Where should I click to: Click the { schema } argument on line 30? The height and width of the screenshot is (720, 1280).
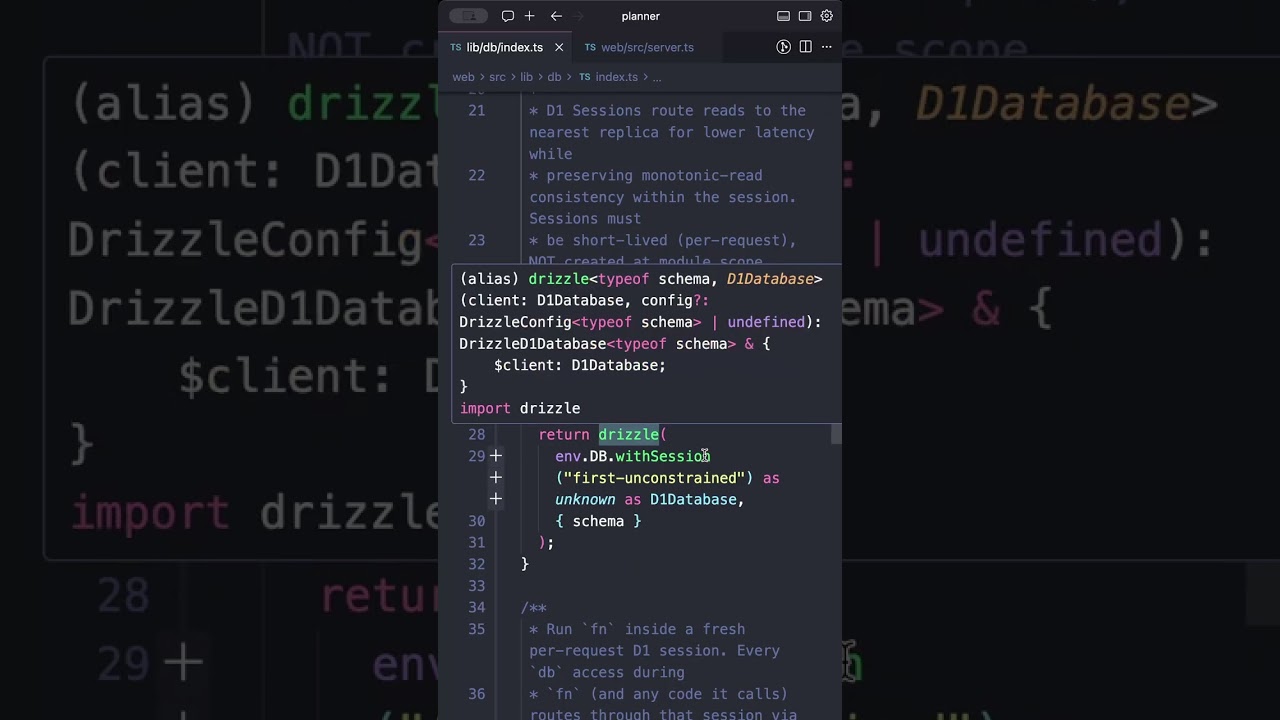click(598, 521)
